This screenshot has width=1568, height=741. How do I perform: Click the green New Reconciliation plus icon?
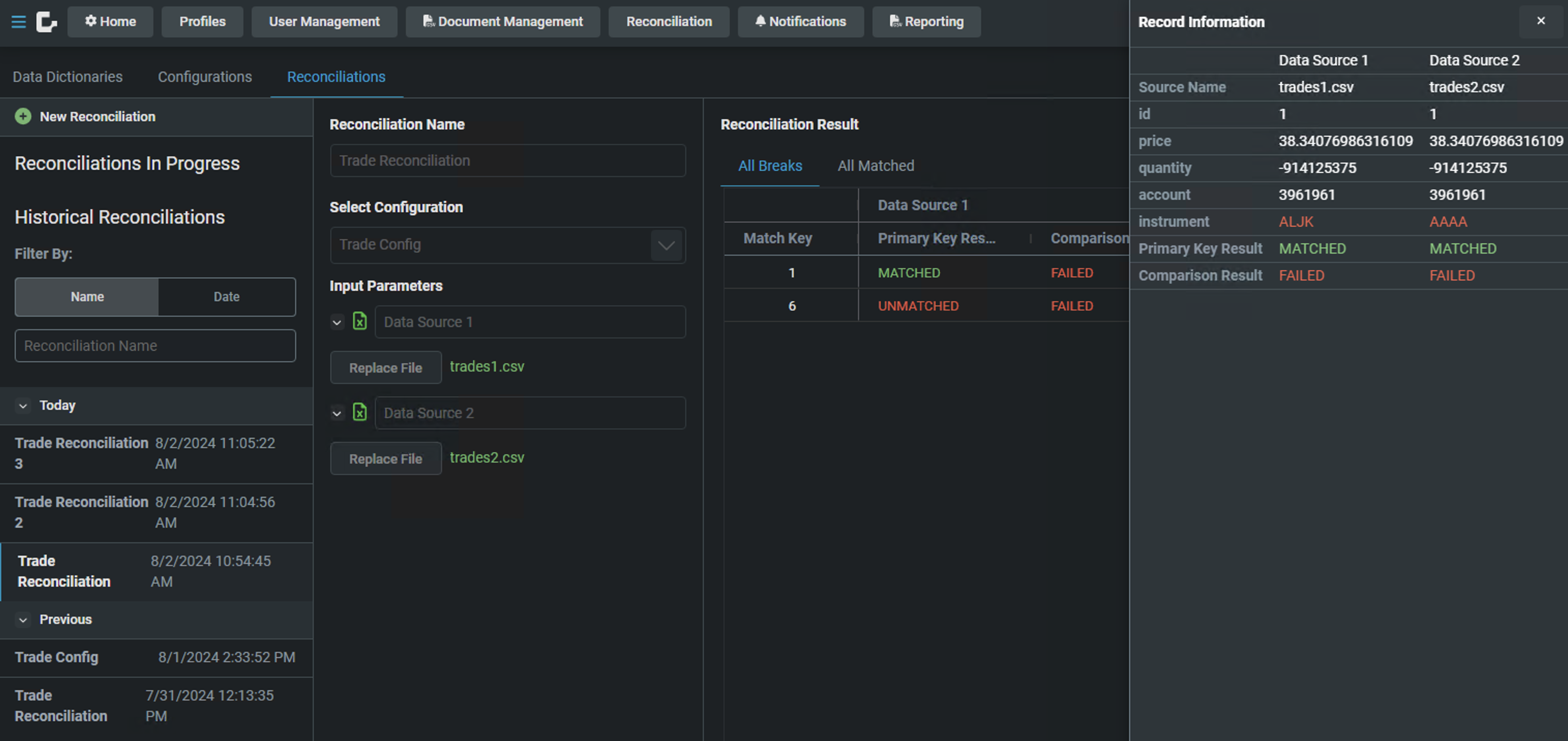click(23, 116)
